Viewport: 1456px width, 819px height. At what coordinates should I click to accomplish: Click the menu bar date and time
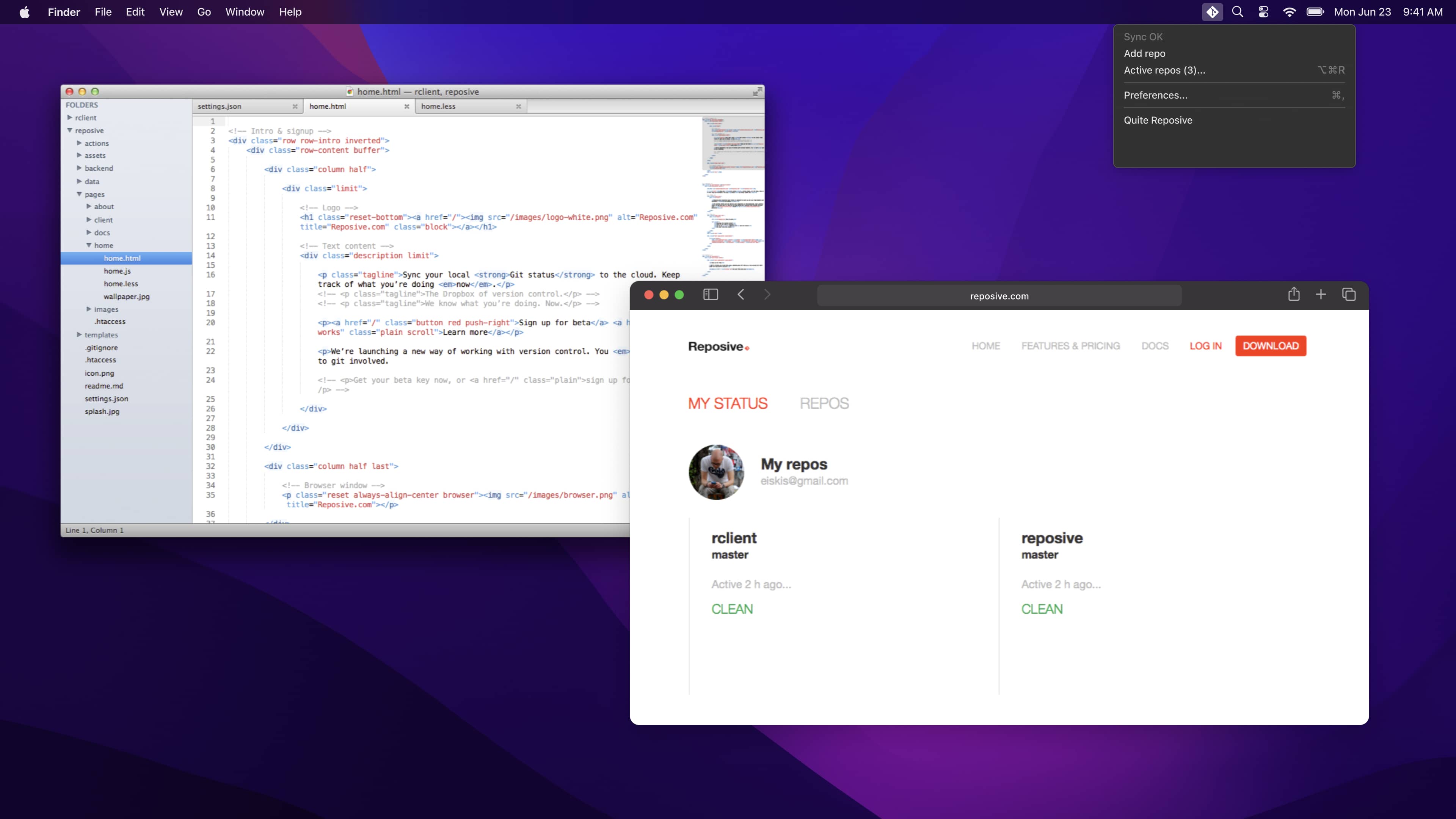pyautogui.click(x=1388, y=12)
